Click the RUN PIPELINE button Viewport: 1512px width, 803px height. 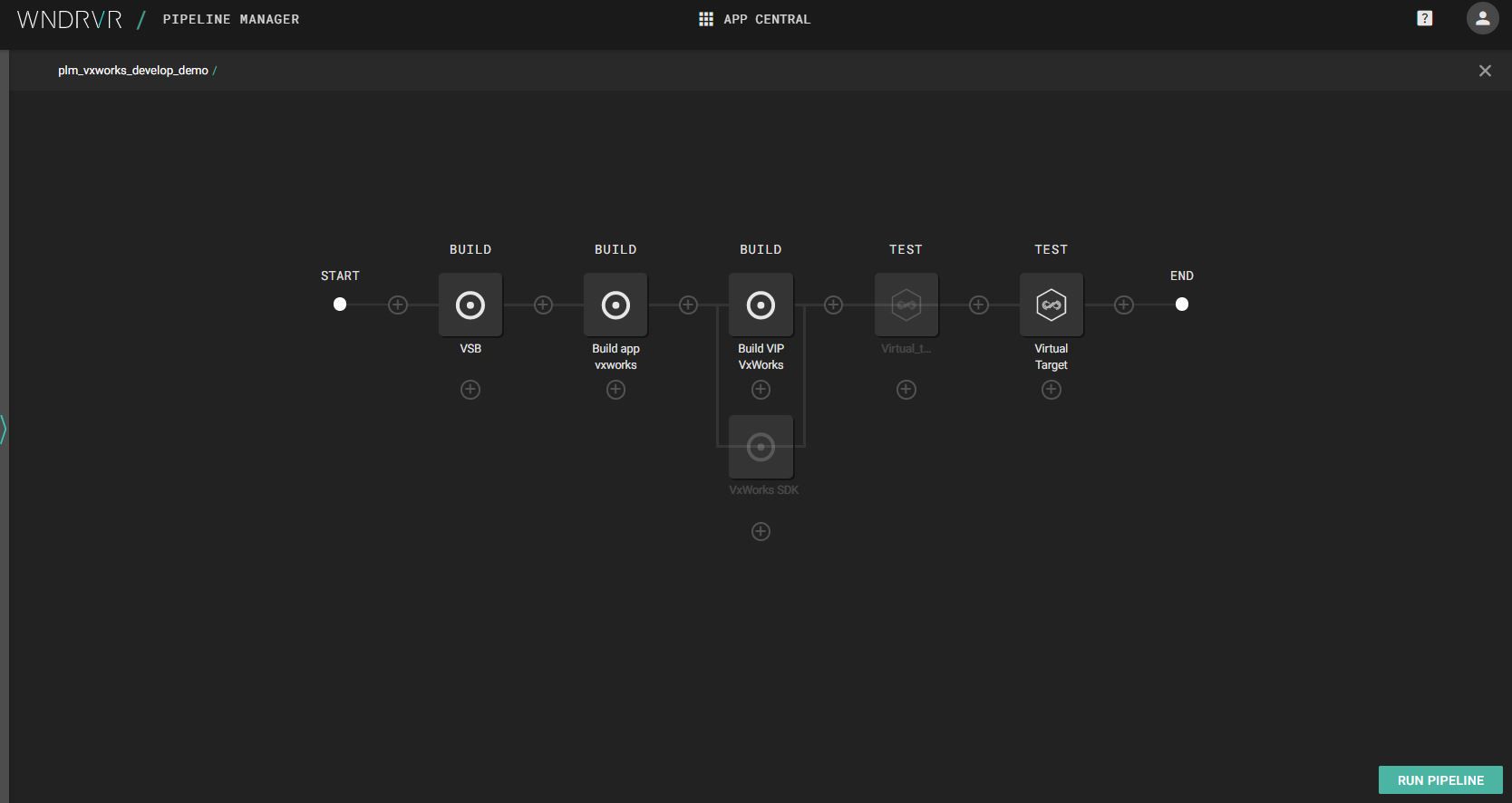tap(1440, 780)
